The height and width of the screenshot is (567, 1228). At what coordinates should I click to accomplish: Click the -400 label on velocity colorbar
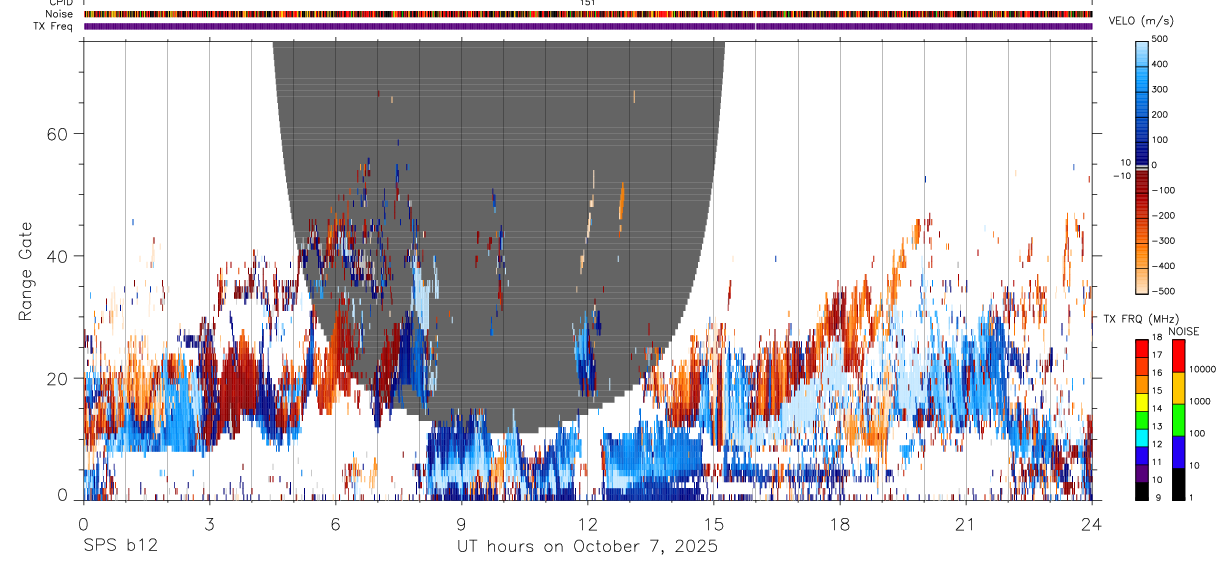pyautogui.click(x=1162, y=265)
